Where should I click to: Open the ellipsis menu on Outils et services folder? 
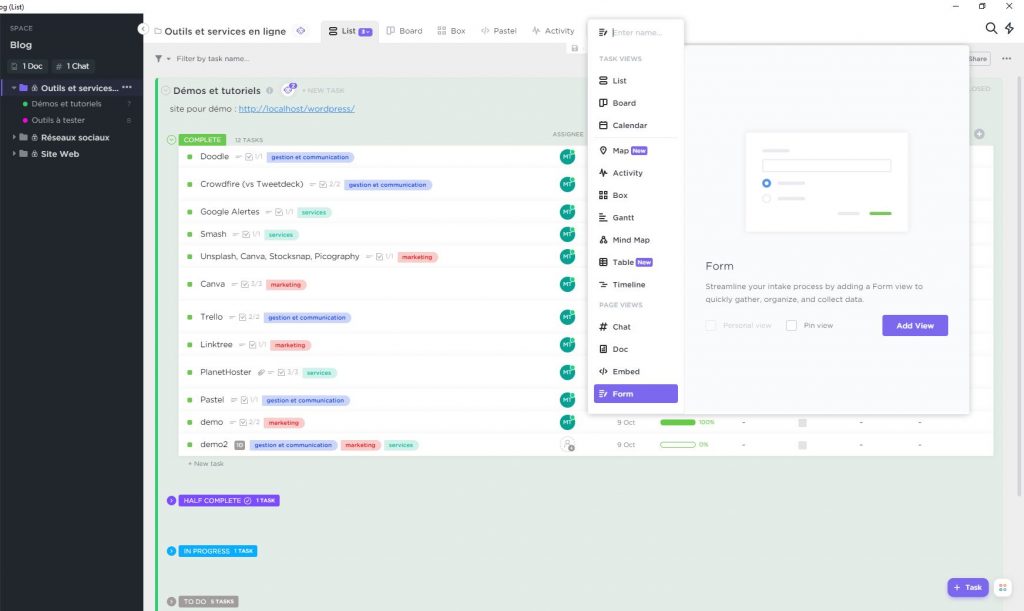pos(127,87)
